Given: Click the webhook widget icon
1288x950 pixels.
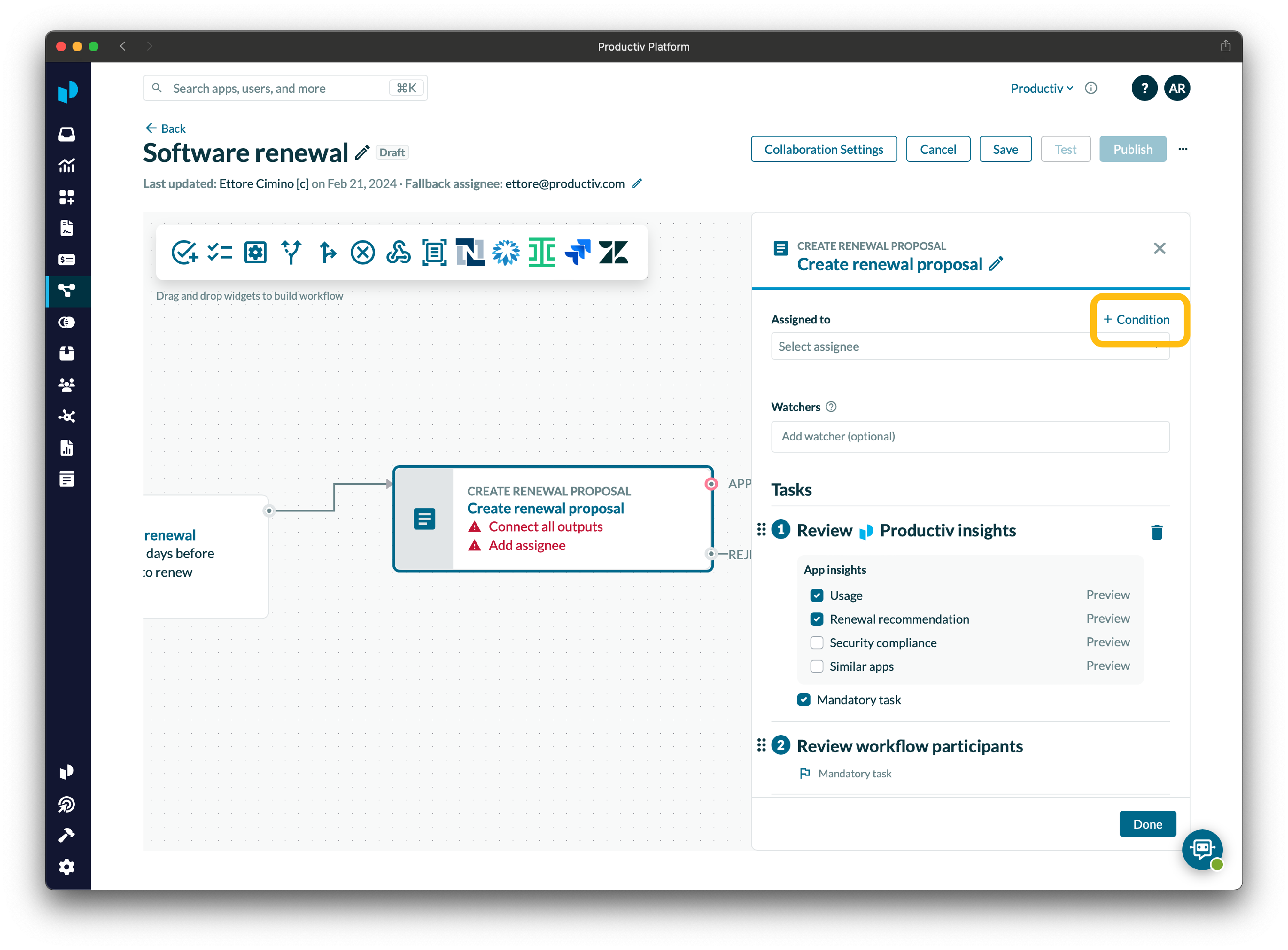Looking at the screenshot, I should (398, 252).
